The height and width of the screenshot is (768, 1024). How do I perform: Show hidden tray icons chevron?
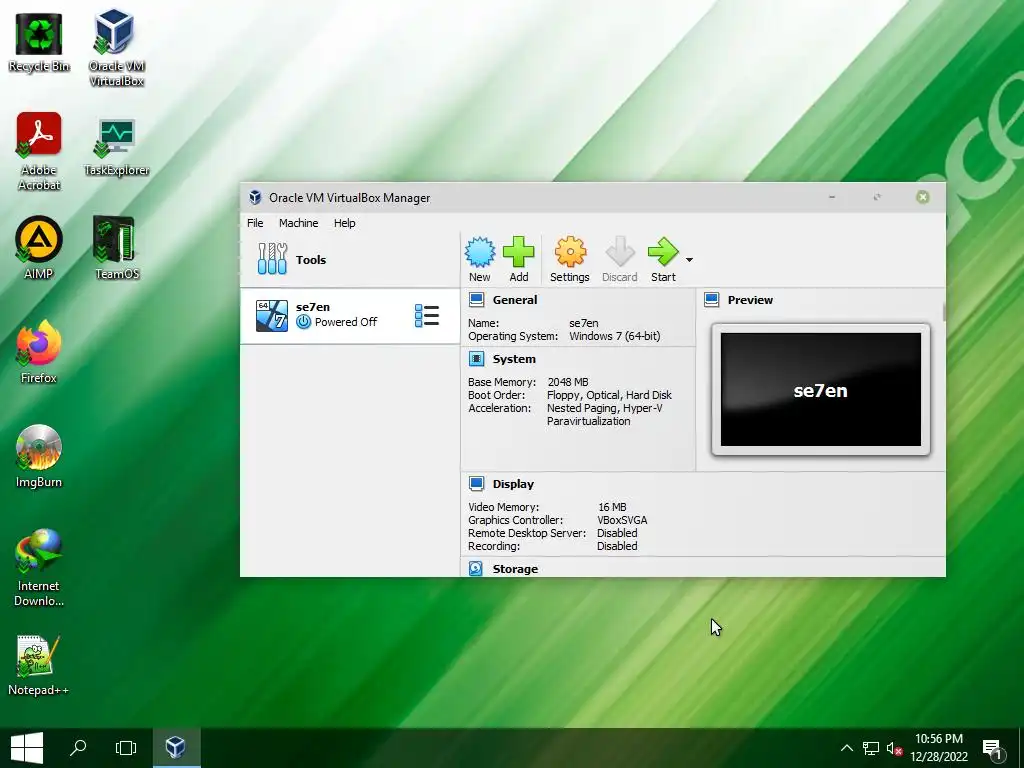(x=846, y=748)
